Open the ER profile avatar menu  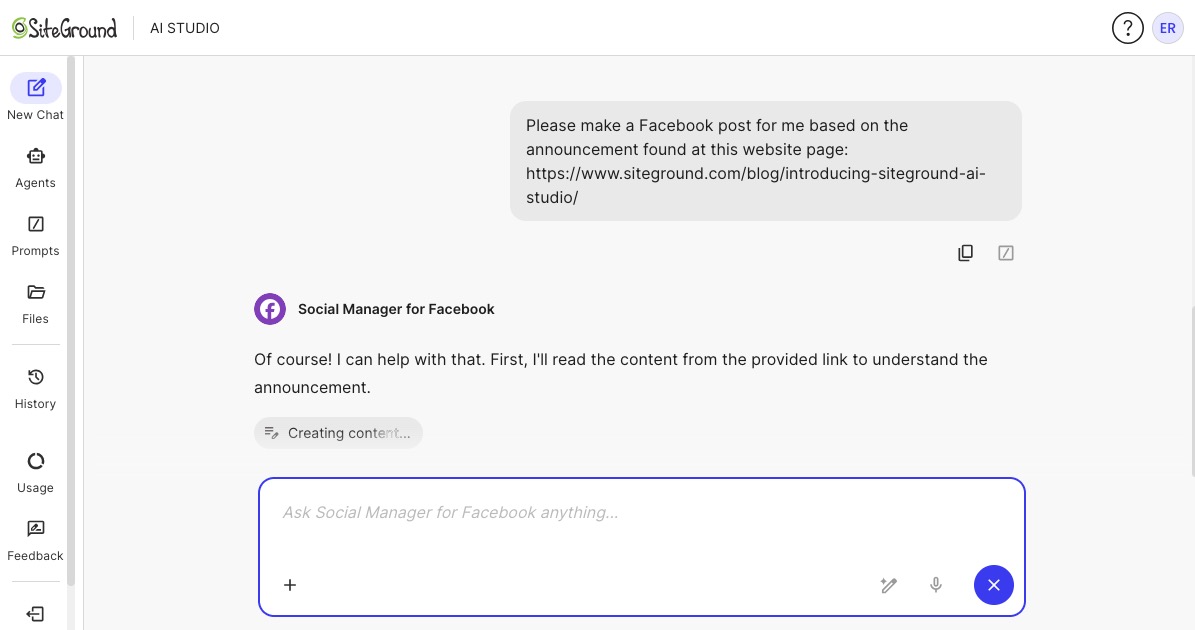[1167, 27]
